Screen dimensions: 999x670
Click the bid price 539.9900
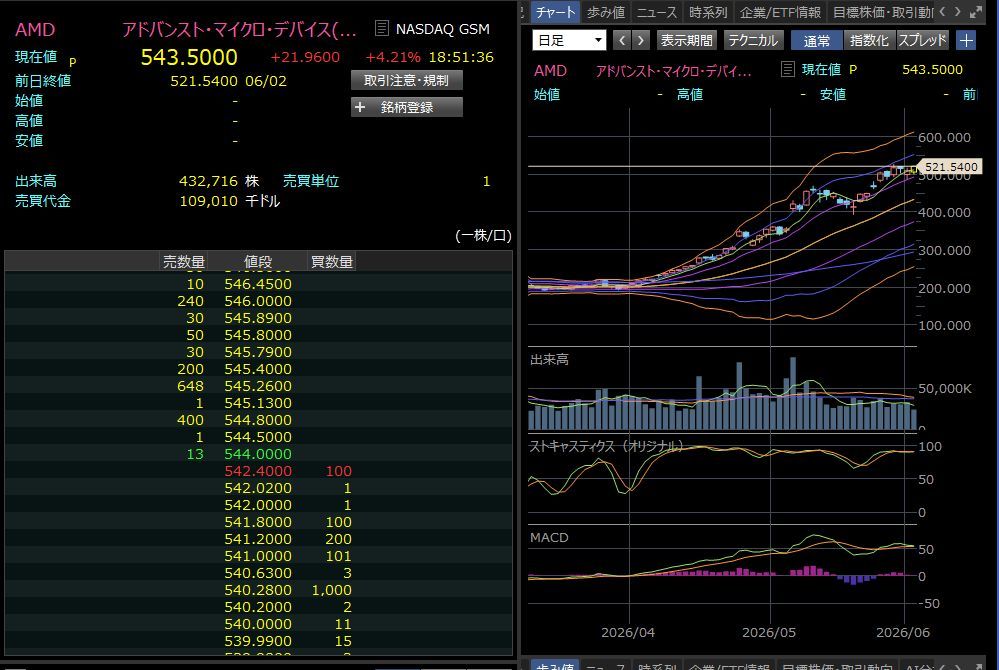click(x=257, y=641)
